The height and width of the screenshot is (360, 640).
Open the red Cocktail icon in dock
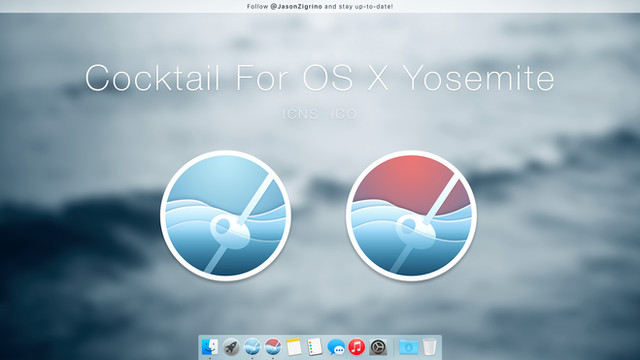coord(273,347)
